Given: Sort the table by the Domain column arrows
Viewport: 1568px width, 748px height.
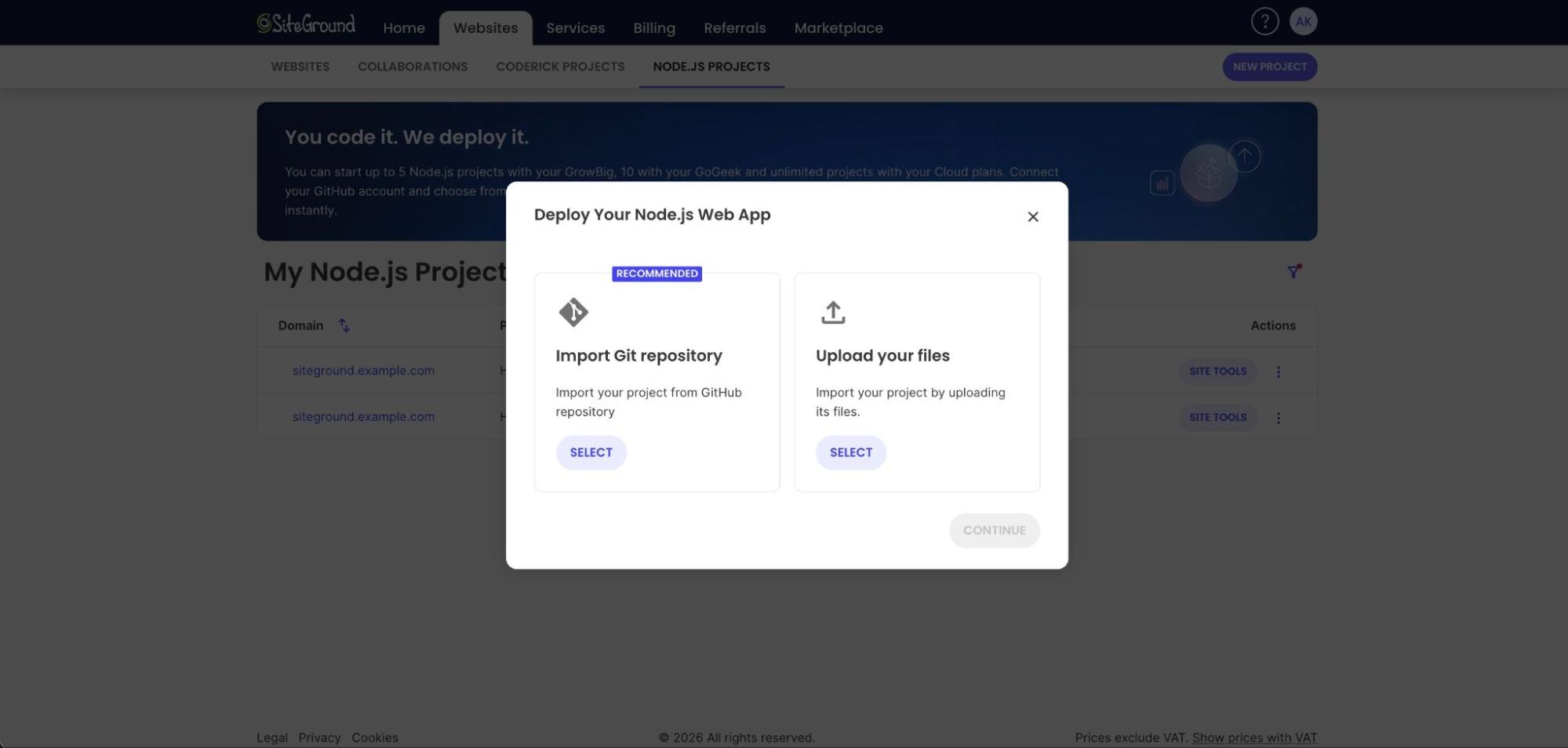Looking at the screenshot, I should click(x=344, y=325).
